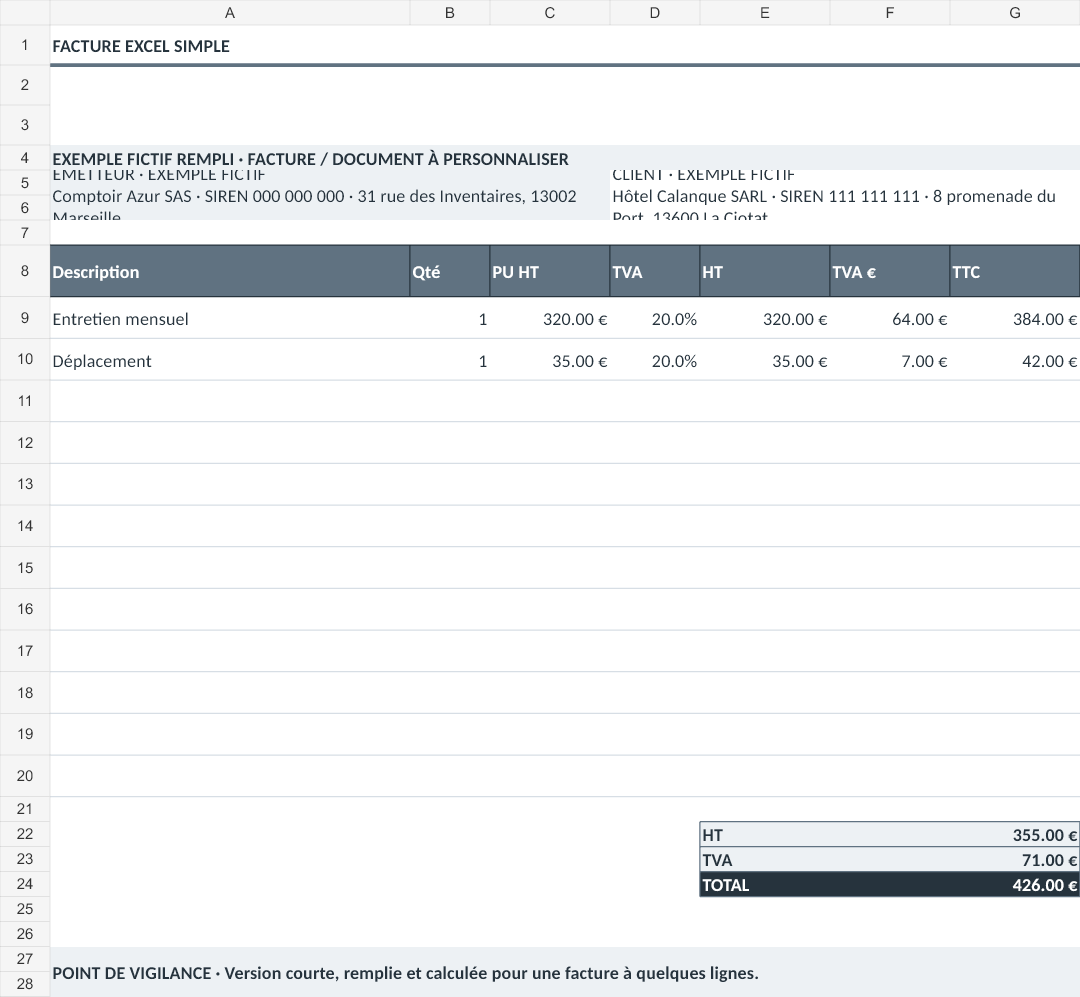Click the 'Qté' table header
The height and width of the screenshot is (997, 1080).
coord(450,271)
